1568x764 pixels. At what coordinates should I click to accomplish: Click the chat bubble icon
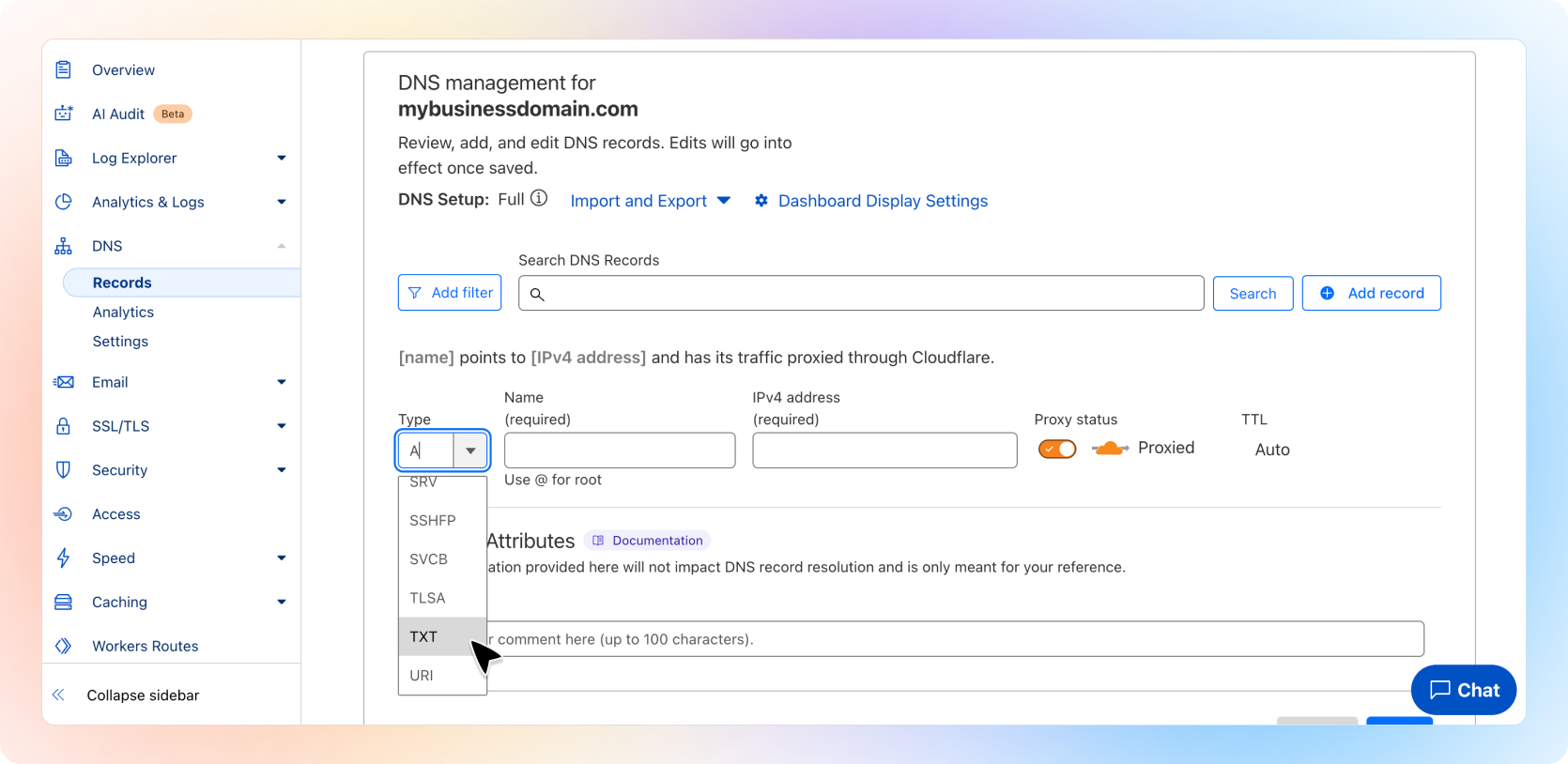coord(1440,691)
